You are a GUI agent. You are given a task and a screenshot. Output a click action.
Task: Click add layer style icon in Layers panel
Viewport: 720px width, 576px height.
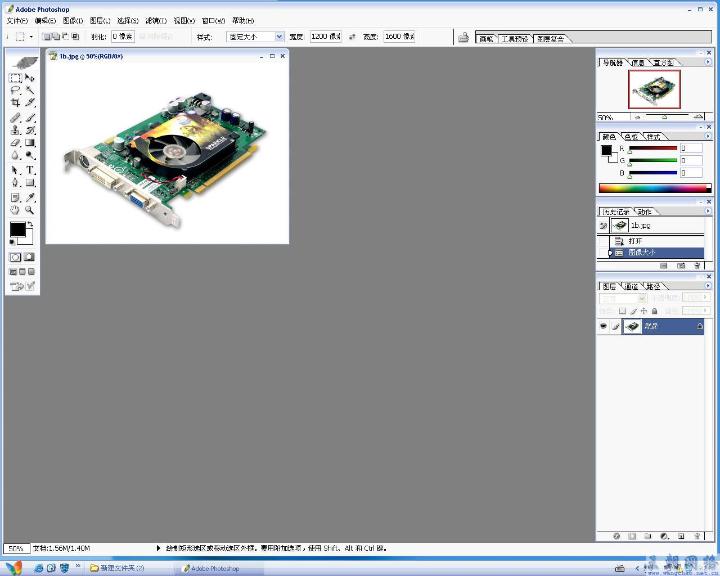coord(617,536)
